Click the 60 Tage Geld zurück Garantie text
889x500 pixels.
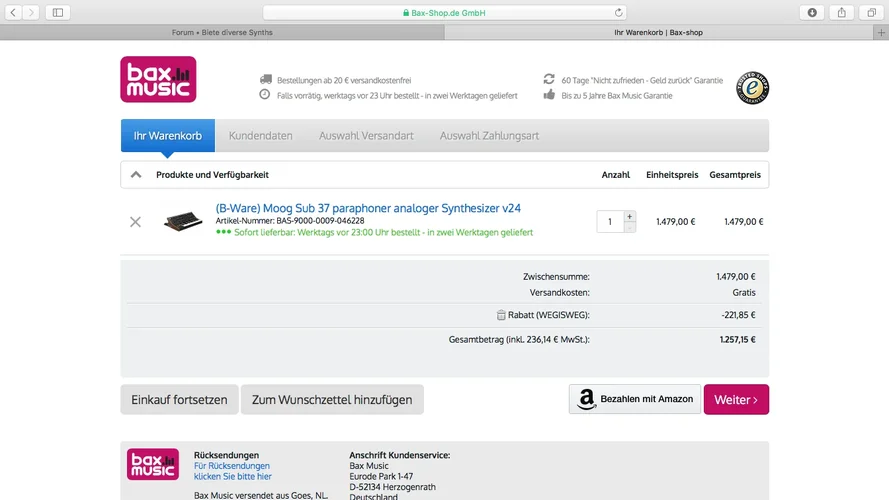(x=642, y=80)
